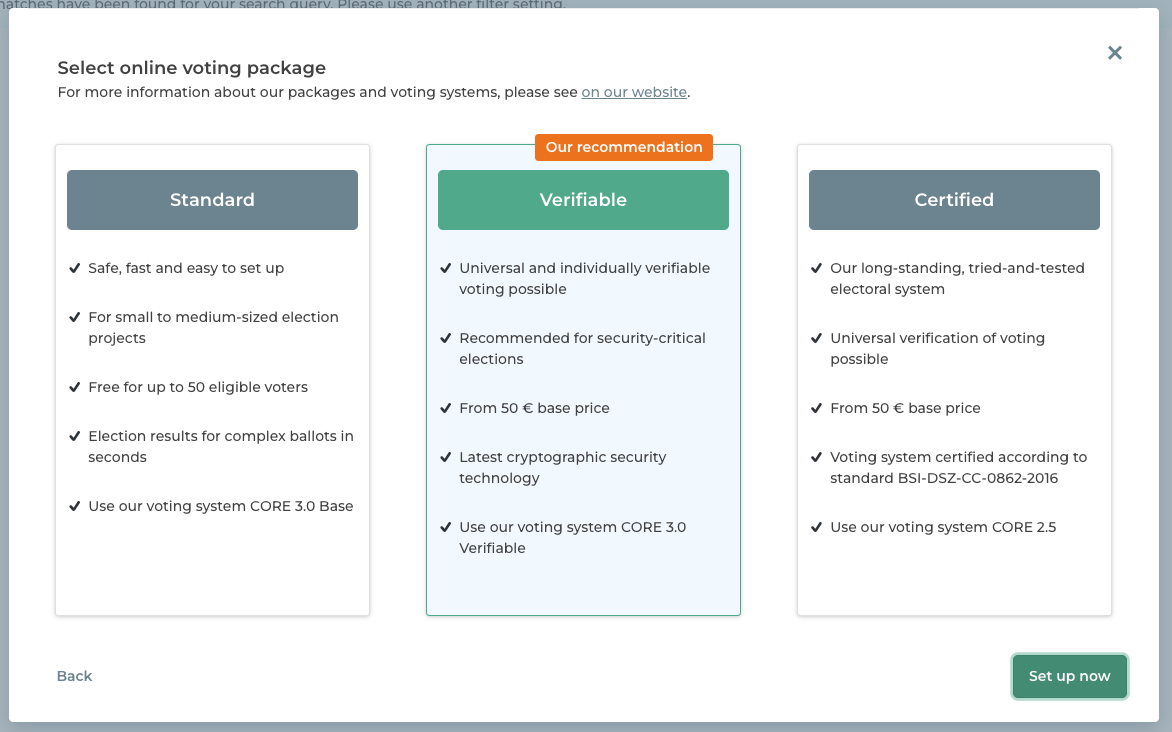Click the checkmark beside 'From 50 € base price' in Verifiable
This screenshot has height=732, width=1172.
[445, 408]
